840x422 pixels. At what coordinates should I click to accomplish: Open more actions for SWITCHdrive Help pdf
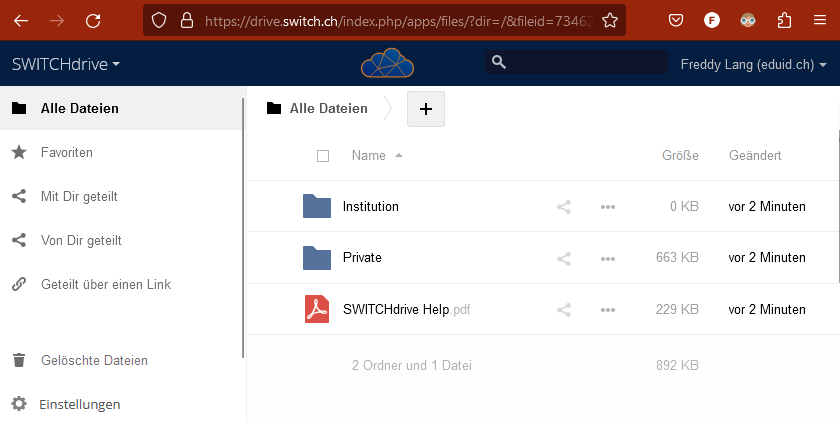point(608,310)
